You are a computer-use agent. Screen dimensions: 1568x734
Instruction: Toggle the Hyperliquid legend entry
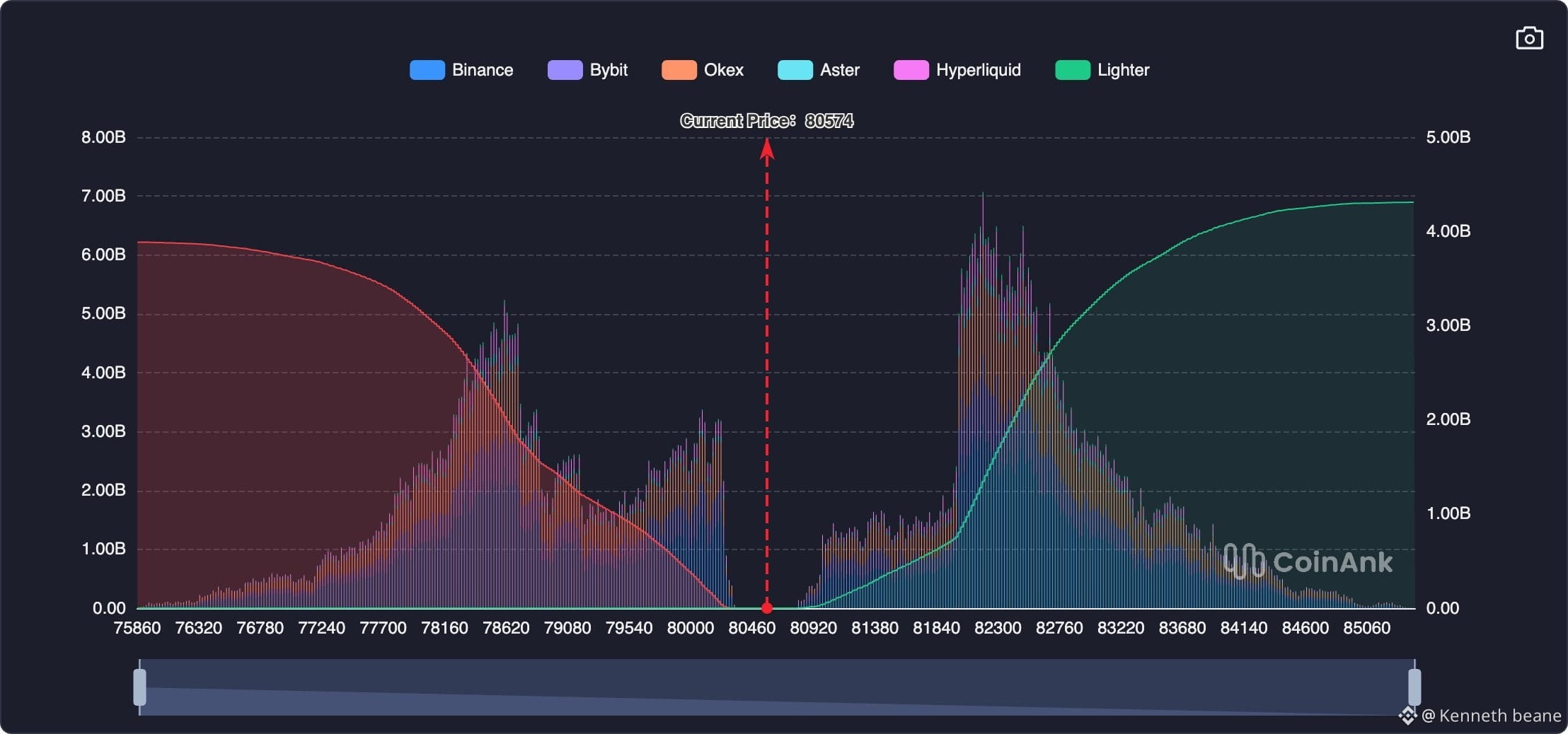[x=957, y=70]
